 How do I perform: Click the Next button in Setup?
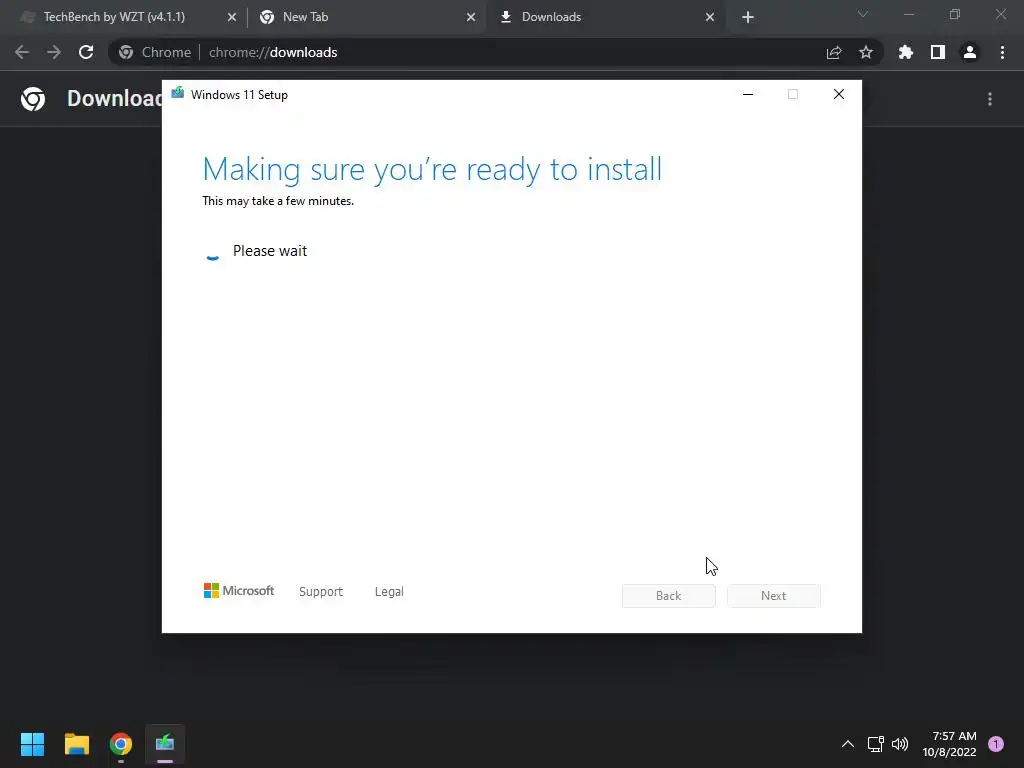774,596
